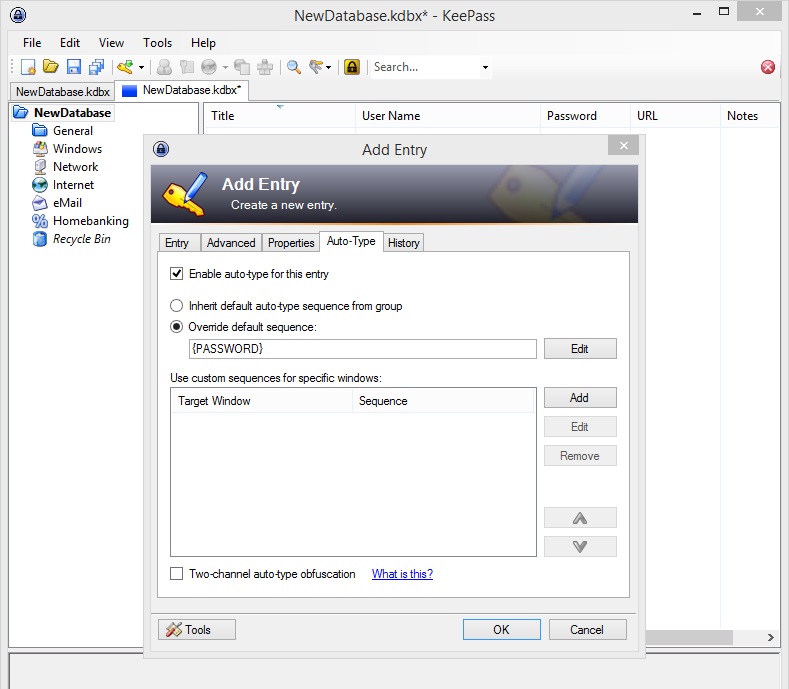Screen dimensions: 789x689
Task: Open the Tools button in Add Entry
Action: [197, 630]
